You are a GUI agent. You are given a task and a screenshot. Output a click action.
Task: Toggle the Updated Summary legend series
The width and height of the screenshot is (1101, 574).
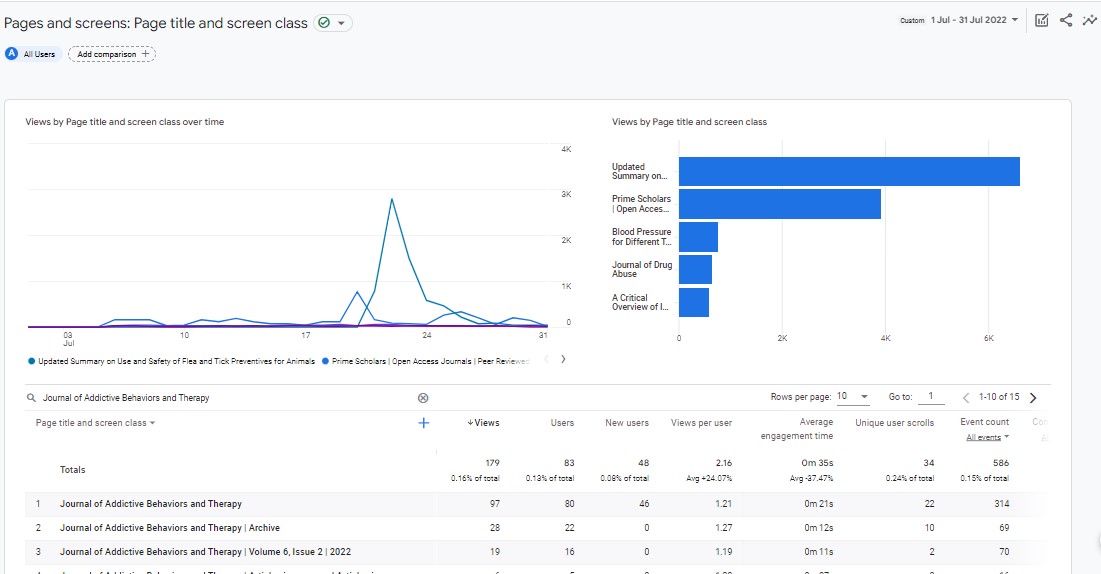click(175, 361)
